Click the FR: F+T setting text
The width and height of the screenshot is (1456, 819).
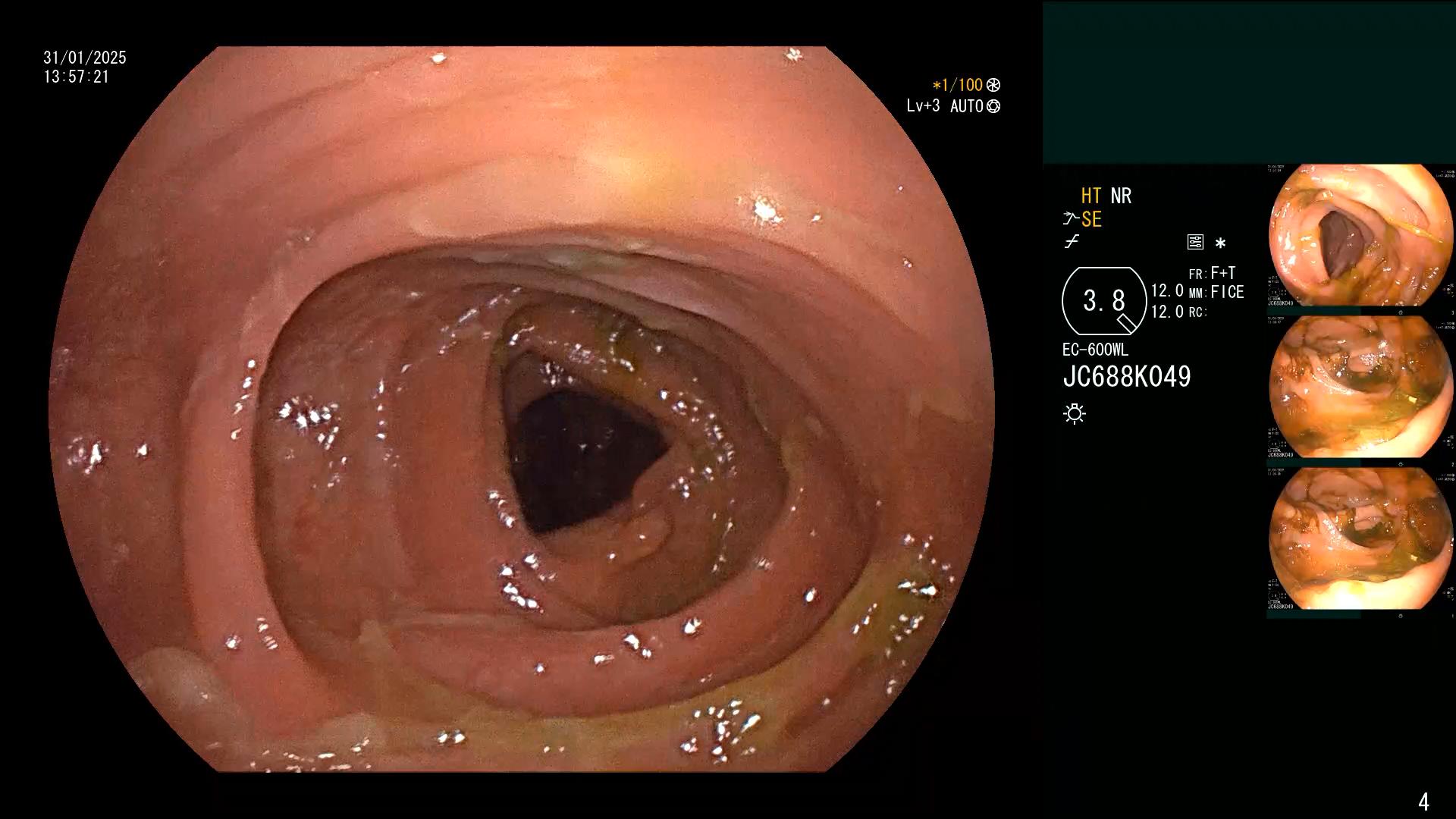(1213, 273)
